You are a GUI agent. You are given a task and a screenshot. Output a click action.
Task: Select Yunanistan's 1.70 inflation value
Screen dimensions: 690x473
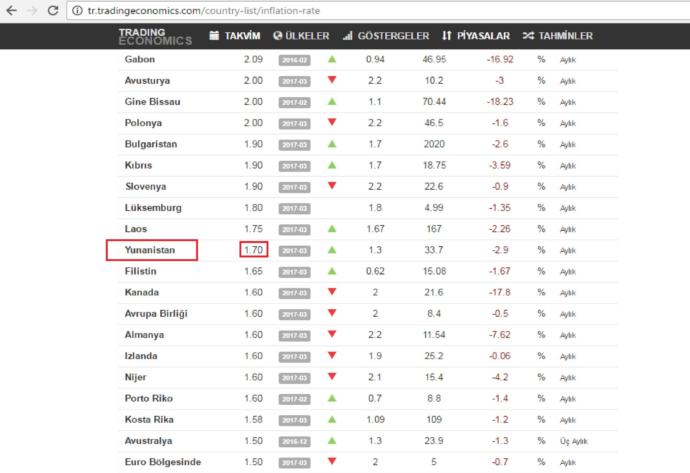pos(253,250)
